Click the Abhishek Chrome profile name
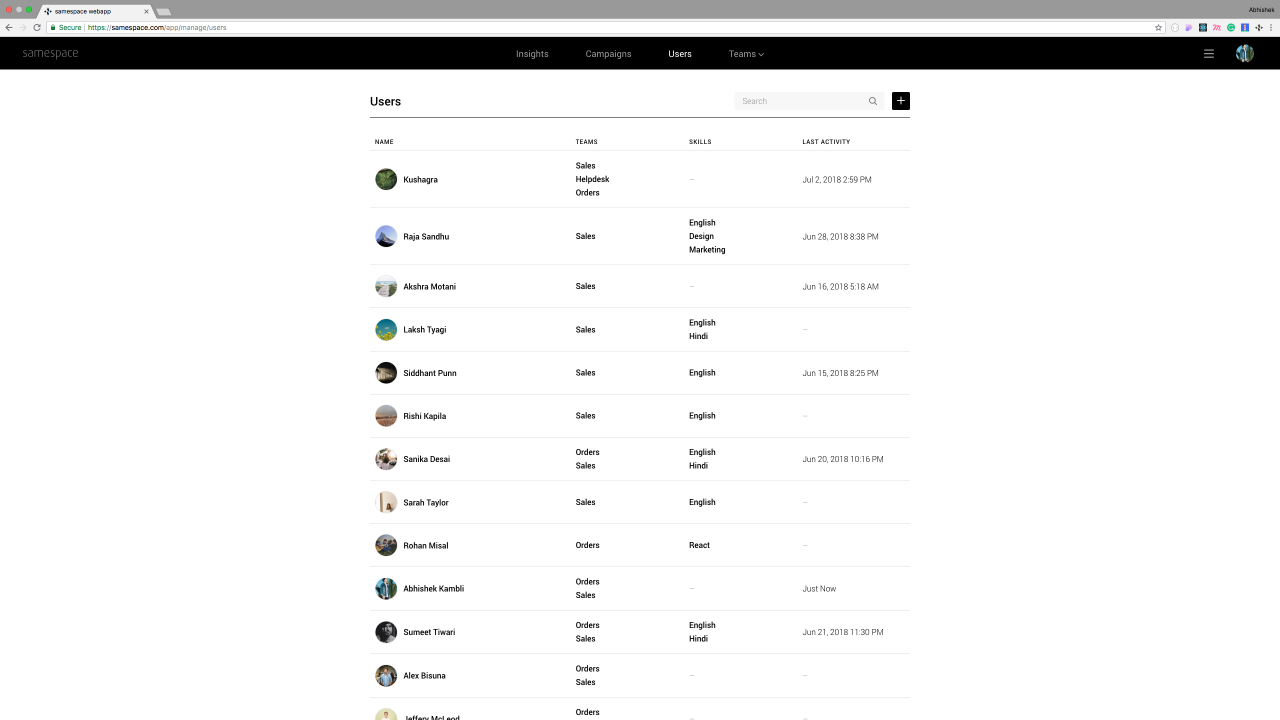This screenshot has width=1280, height=720. pos(1261,9)
